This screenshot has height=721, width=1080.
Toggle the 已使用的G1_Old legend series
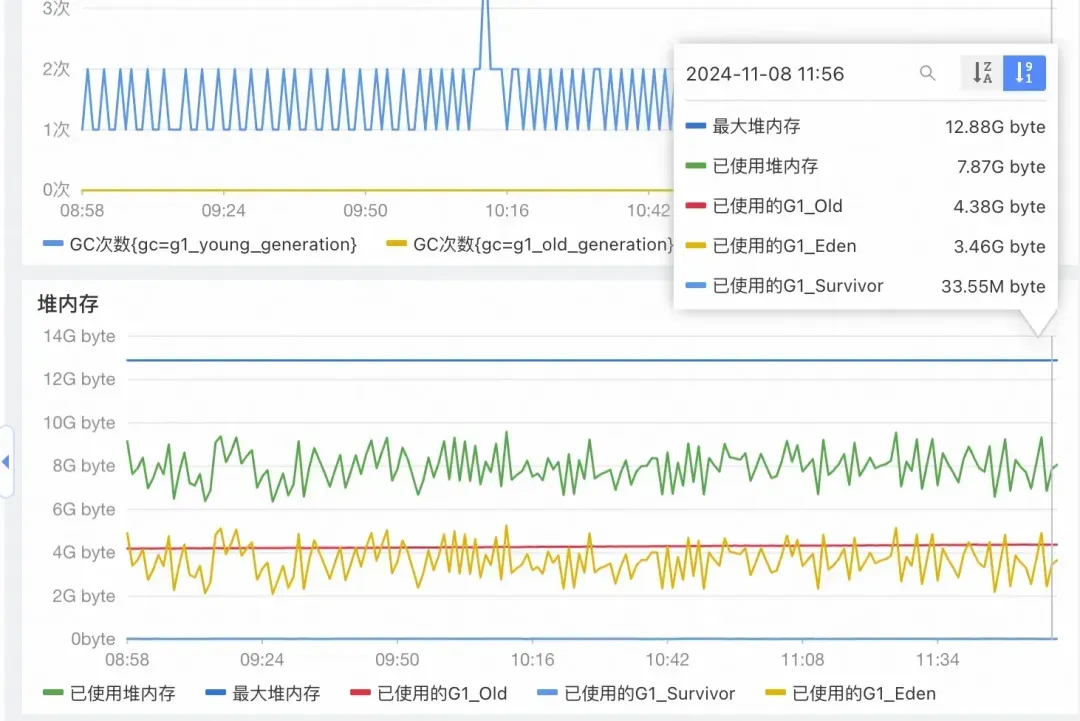point(428,693)
